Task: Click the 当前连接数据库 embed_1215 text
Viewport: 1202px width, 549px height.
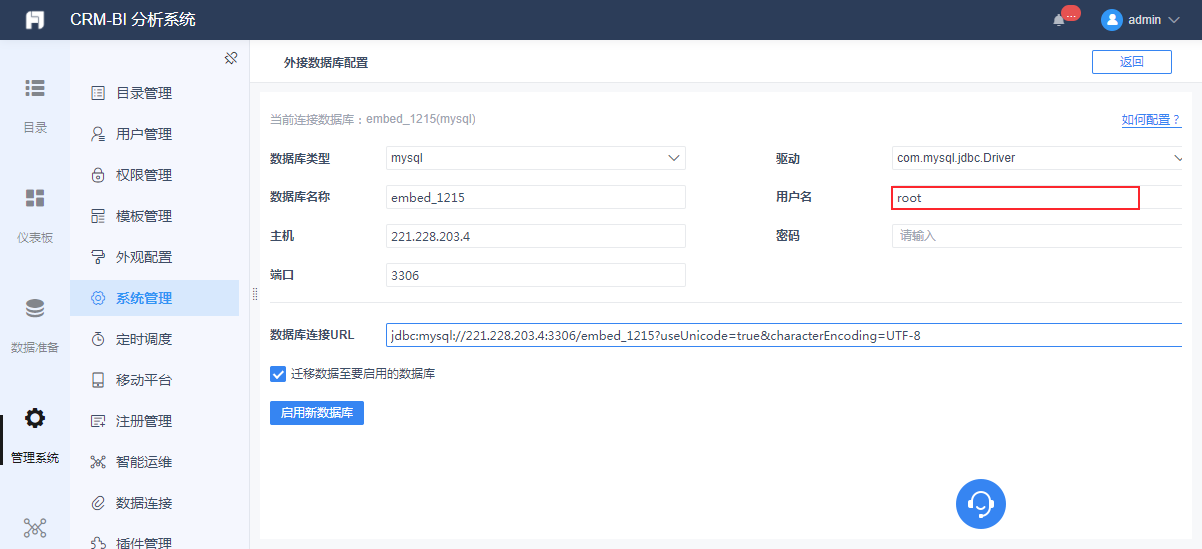Action: (373, 119)
